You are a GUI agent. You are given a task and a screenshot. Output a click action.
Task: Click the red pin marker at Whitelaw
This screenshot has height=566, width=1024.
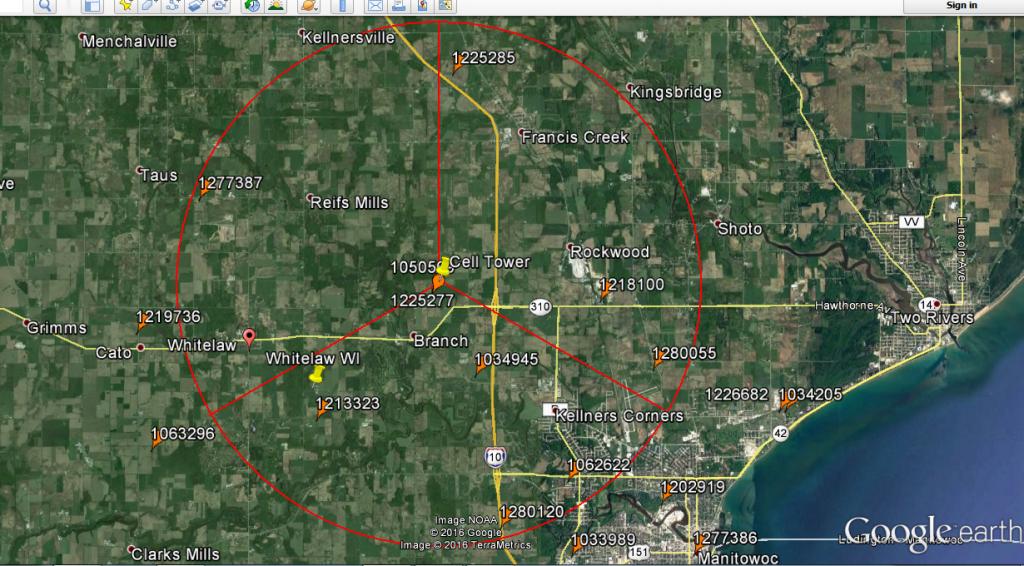click(x=250, y=338)
